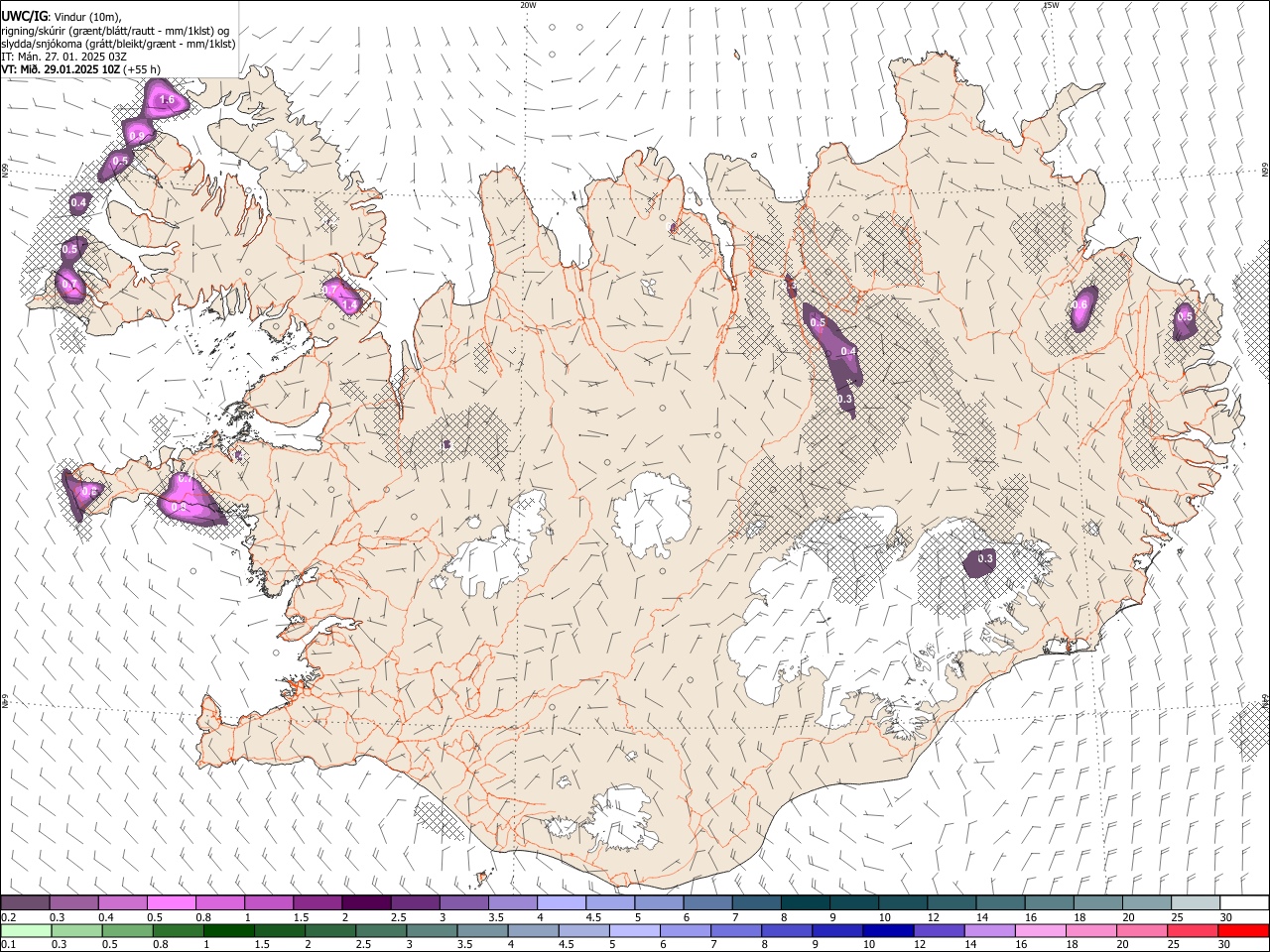Click the dark purple-gray snow swatch between 0.2 and 0.3
Image resolution: width=1270 pixels, height=952 pixels.
25,903
